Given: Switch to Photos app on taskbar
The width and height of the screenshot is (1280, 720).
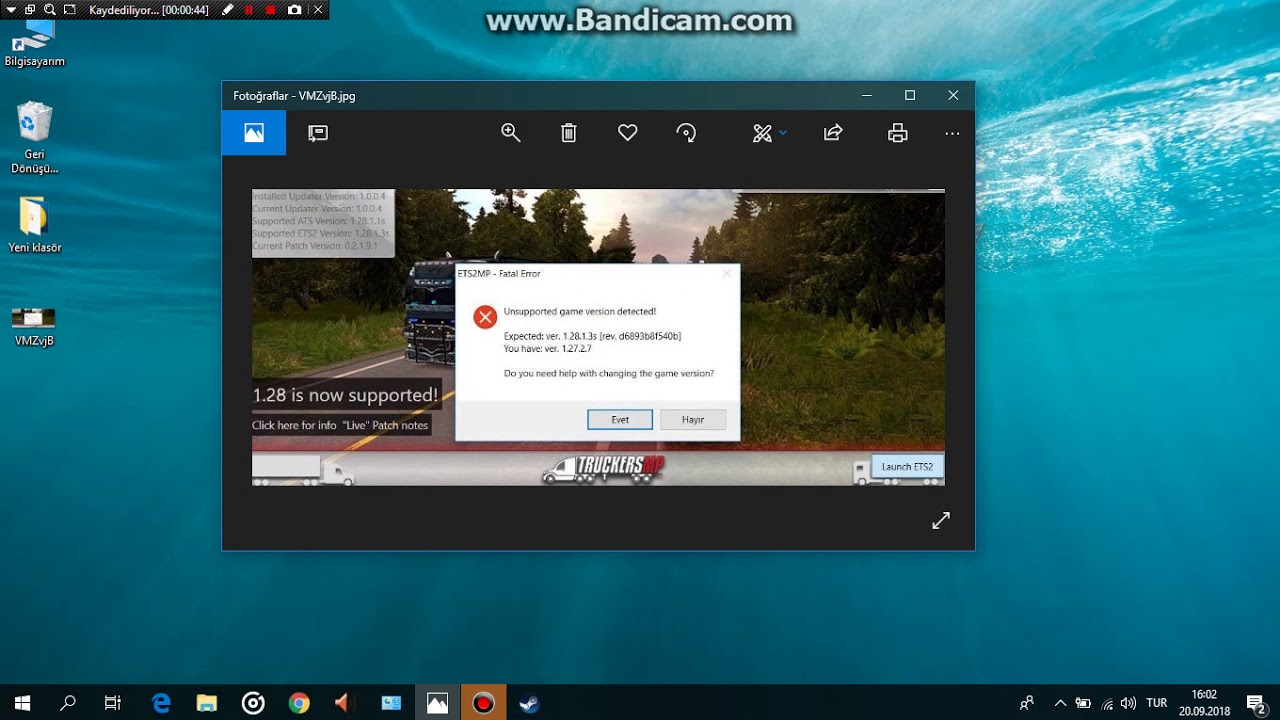Looking at the screenshot, I should tap(437, 703).
